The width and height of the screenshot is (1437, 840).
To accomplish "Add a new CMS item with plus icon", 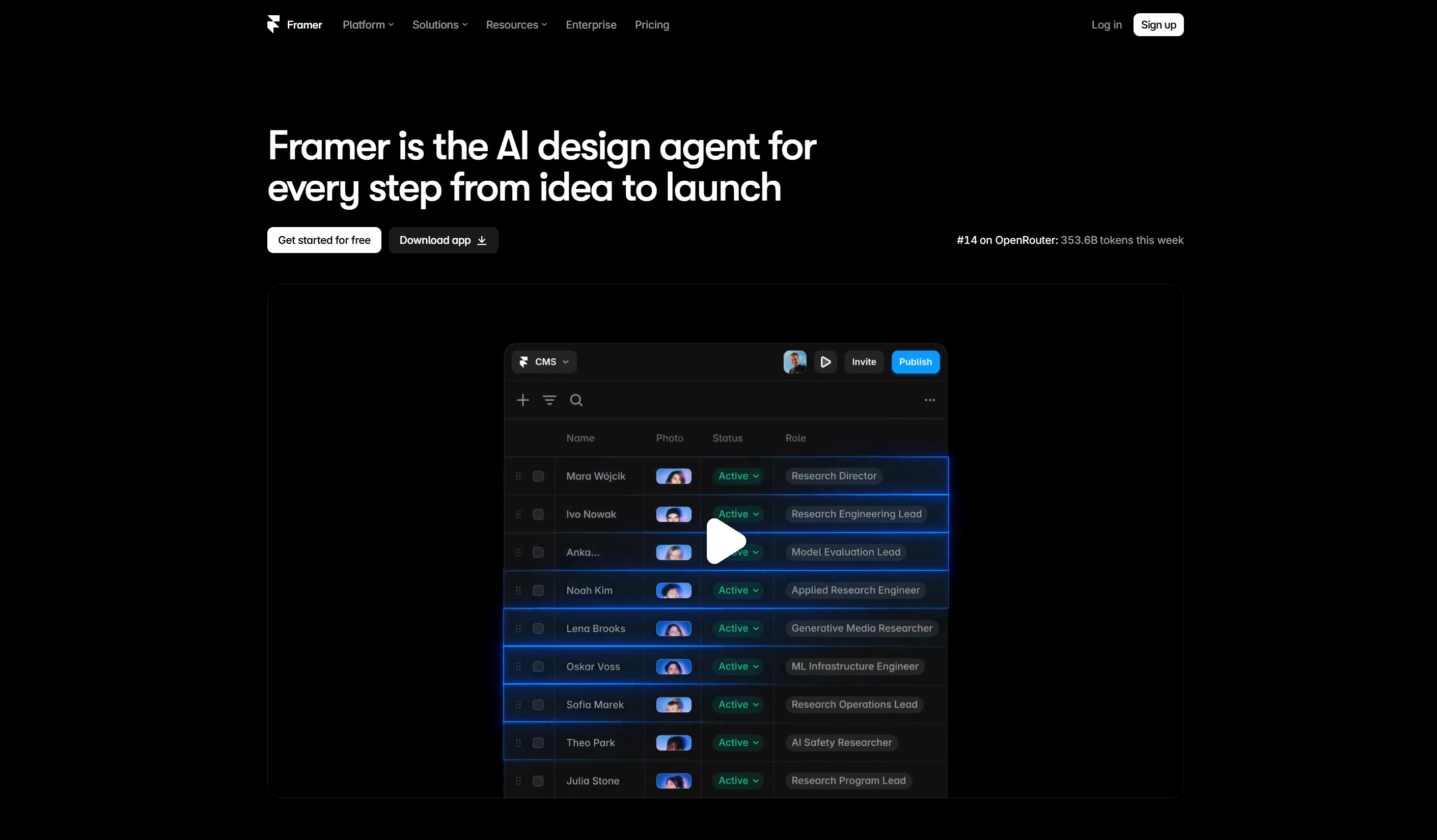I will pos(522,400).
